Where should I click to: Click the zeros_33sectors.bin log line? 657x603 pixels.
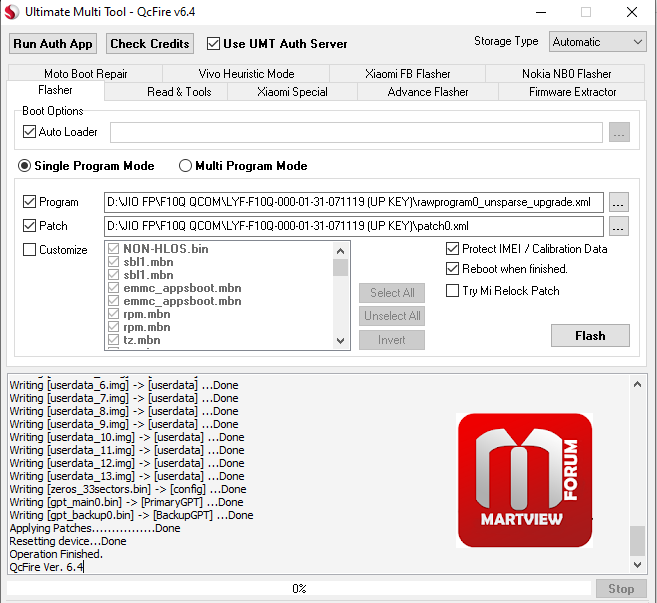pos(128,489)
